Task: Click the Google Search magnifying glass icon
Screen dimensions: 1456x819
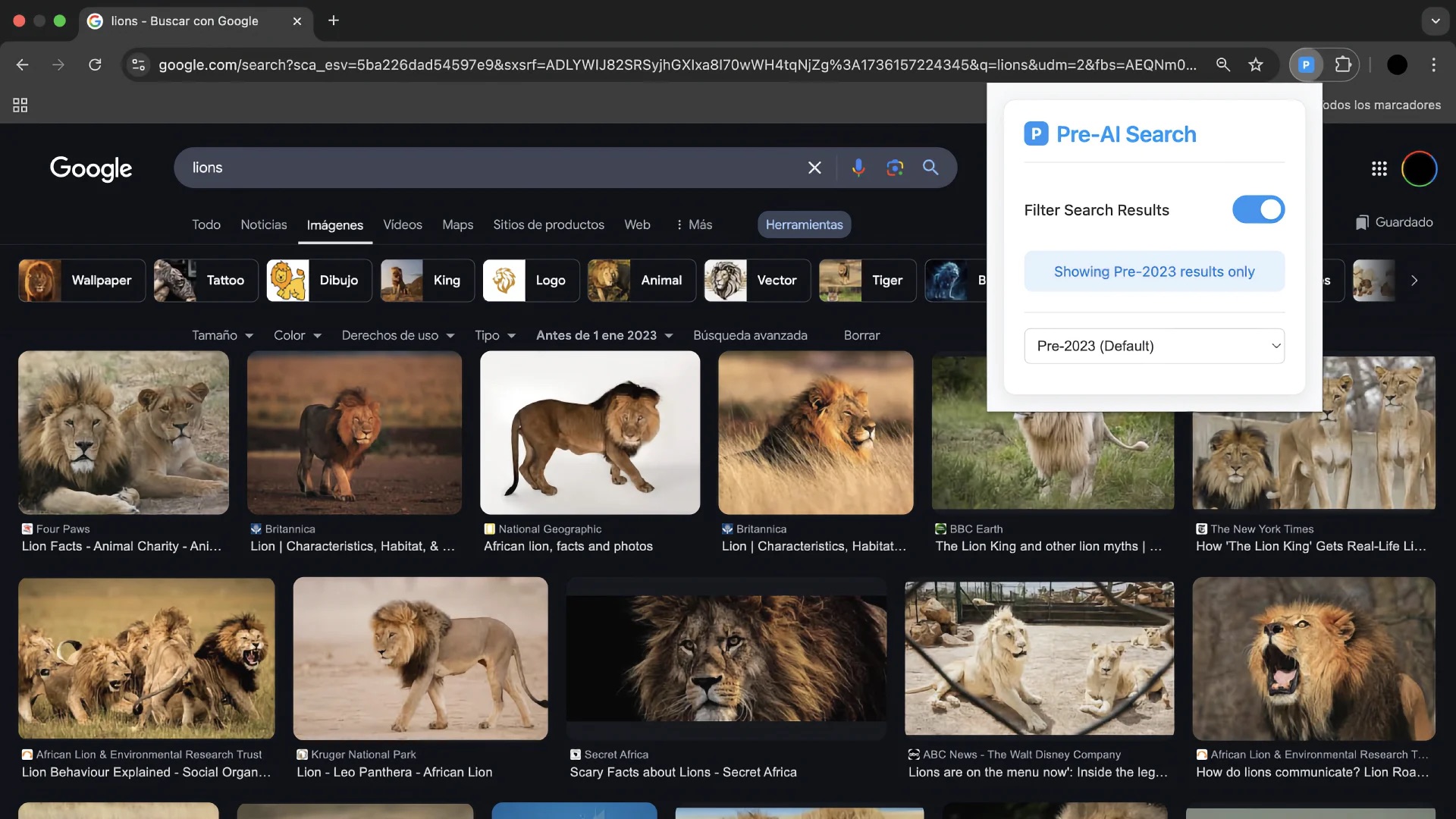Action: 931,167
